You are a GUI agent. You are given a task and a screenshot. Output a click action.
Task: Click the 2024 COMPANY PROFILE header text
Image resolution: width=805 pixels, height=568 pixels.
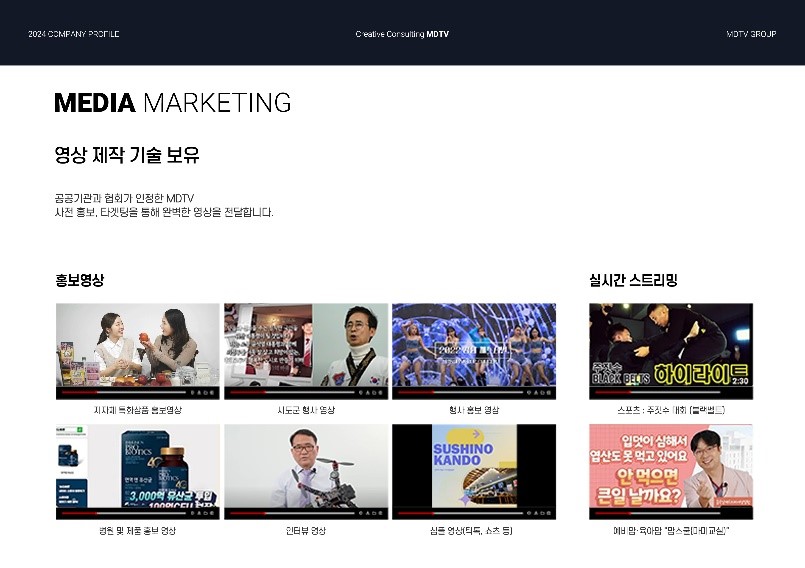pos(73,34)
